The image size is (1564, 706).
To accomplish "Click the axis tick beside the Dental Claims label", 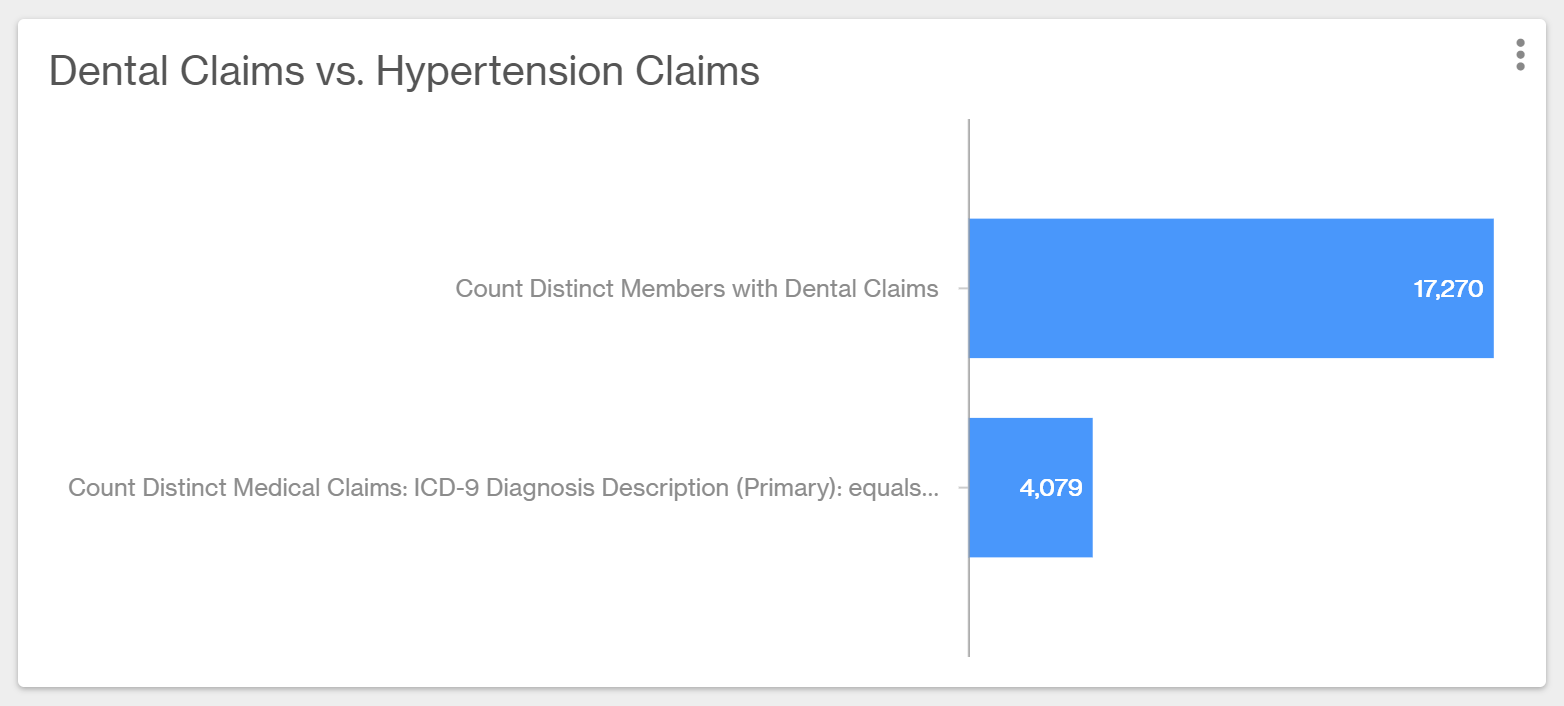I will [963, 289].
